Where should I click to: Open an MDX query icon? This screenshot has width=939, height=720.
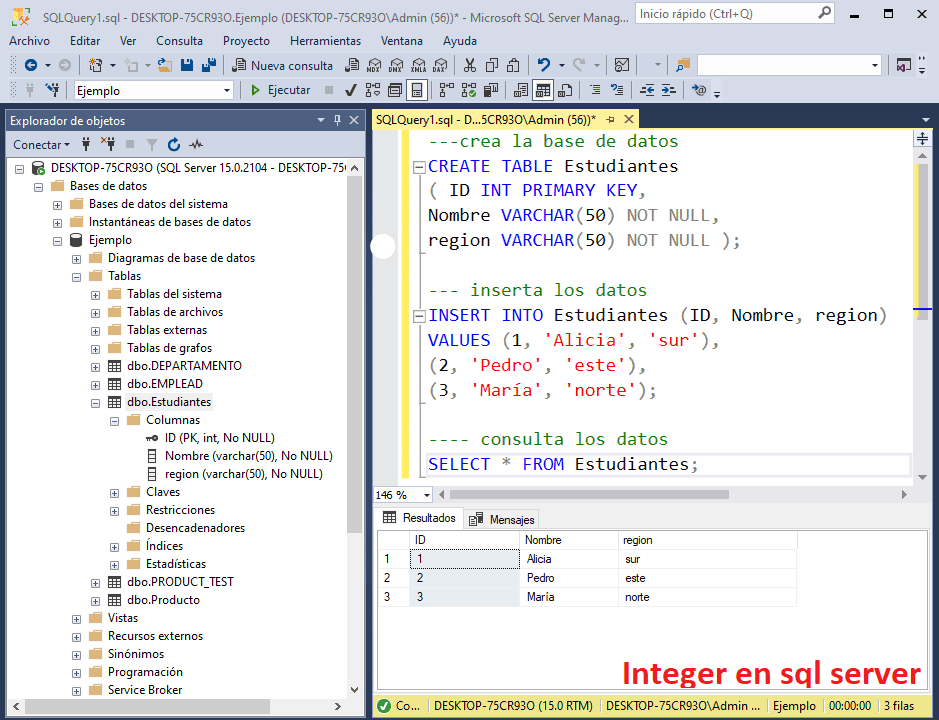point(374,65)
